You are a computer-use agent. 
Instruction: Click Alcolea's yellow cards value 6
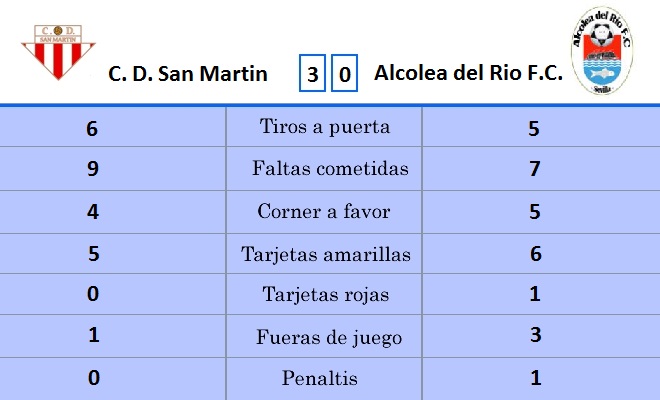(535, 254)
